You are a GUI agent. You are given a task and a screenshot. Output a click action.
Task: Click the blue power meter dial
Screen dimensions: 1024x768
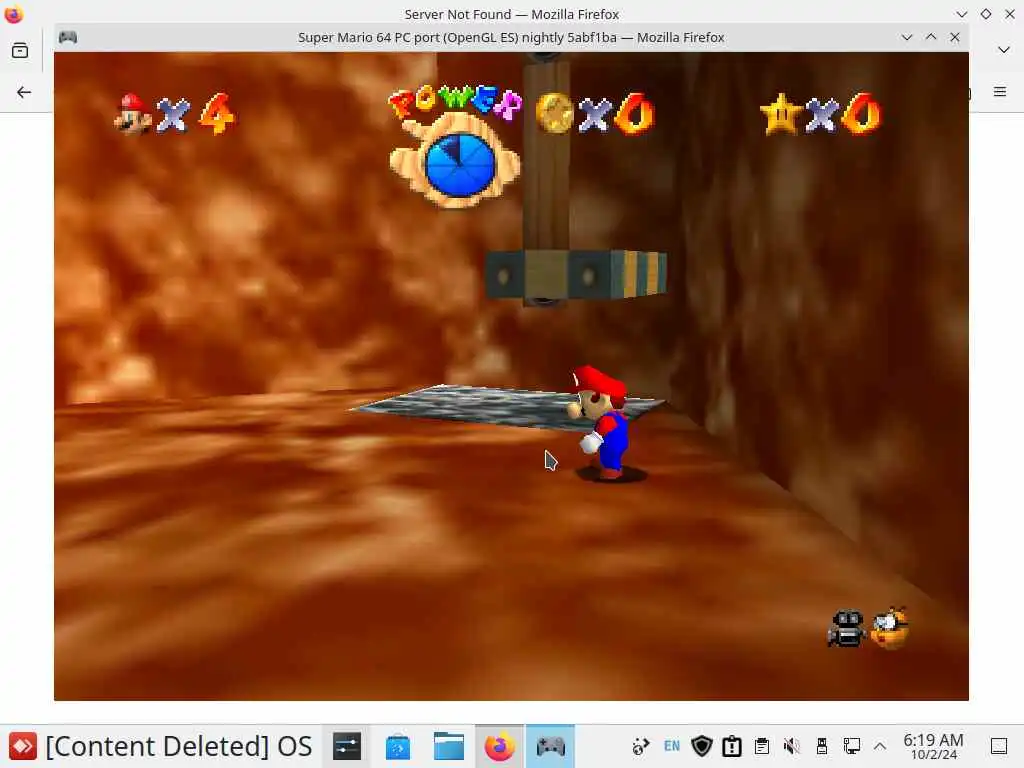460,165
